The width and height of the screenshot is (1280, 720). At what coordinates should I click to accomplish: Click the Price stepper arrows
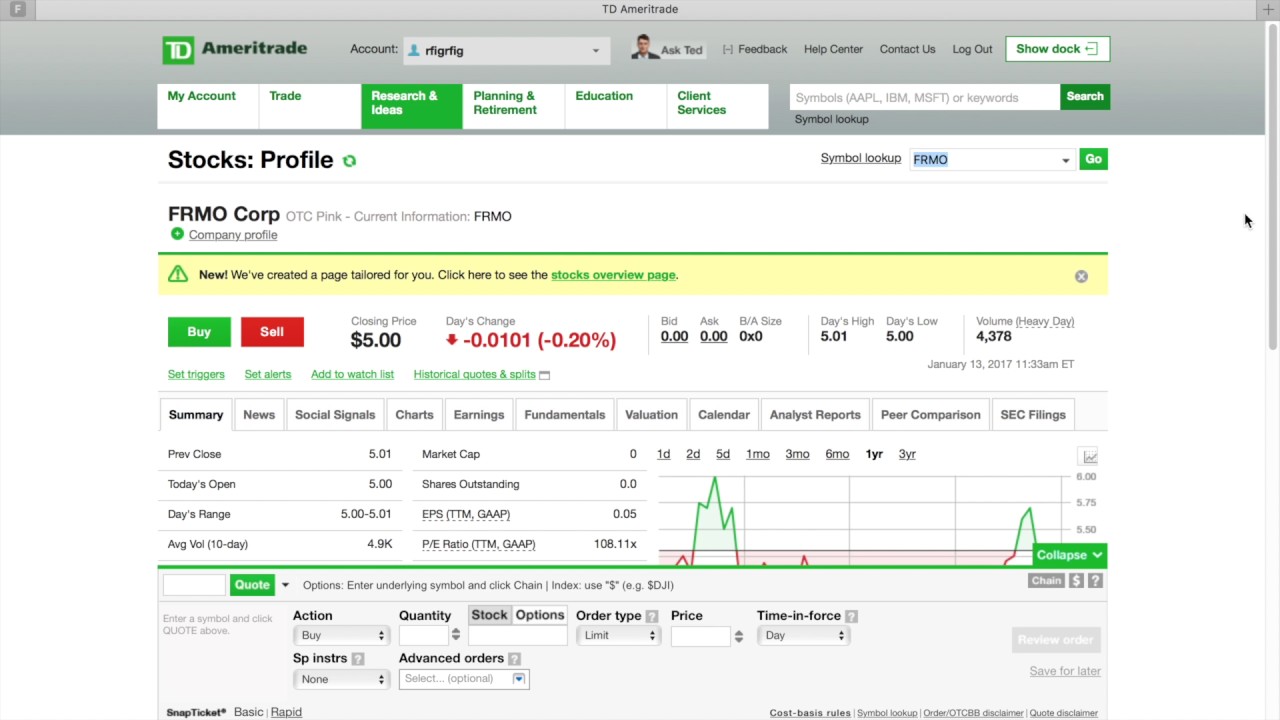(739, 636)
